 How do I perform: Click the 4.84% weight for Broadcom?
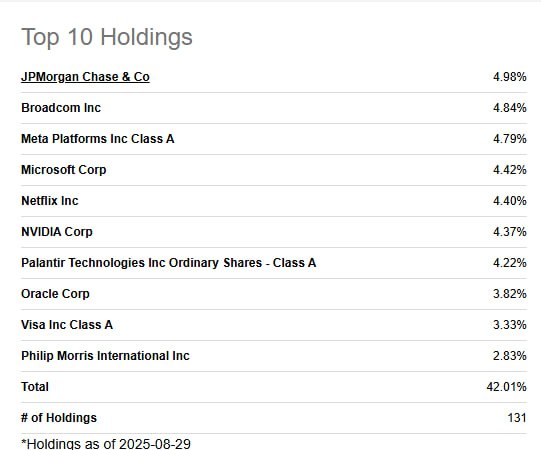[510, 108]
